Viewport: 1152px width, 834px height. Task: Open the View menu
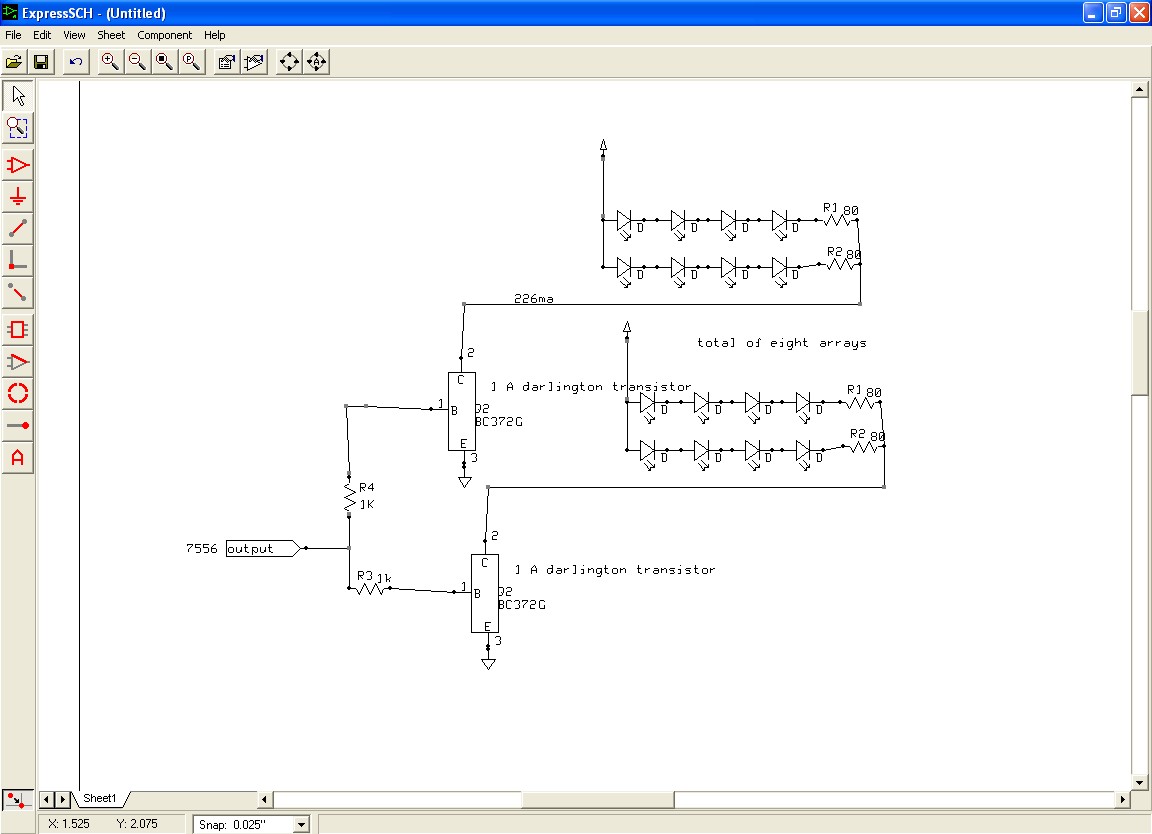point(74,35)
